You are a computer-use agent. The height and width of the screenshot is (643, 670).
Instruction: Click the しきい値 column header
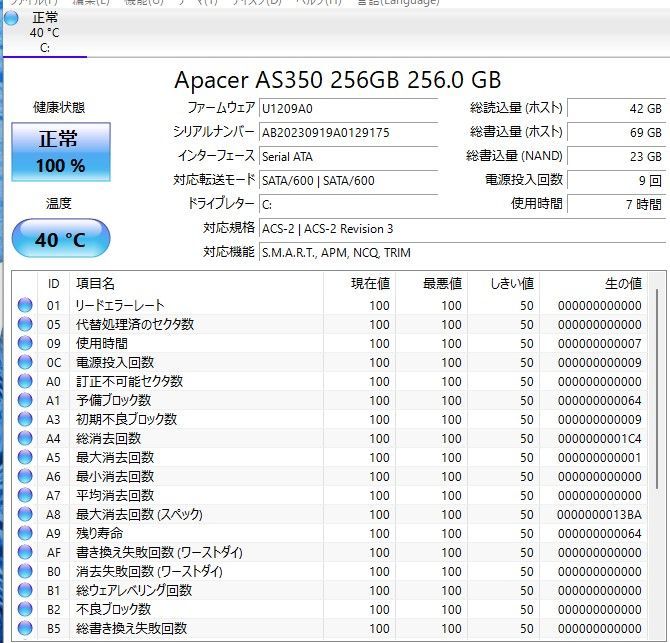pyautogui.click(x=504, y=283)
